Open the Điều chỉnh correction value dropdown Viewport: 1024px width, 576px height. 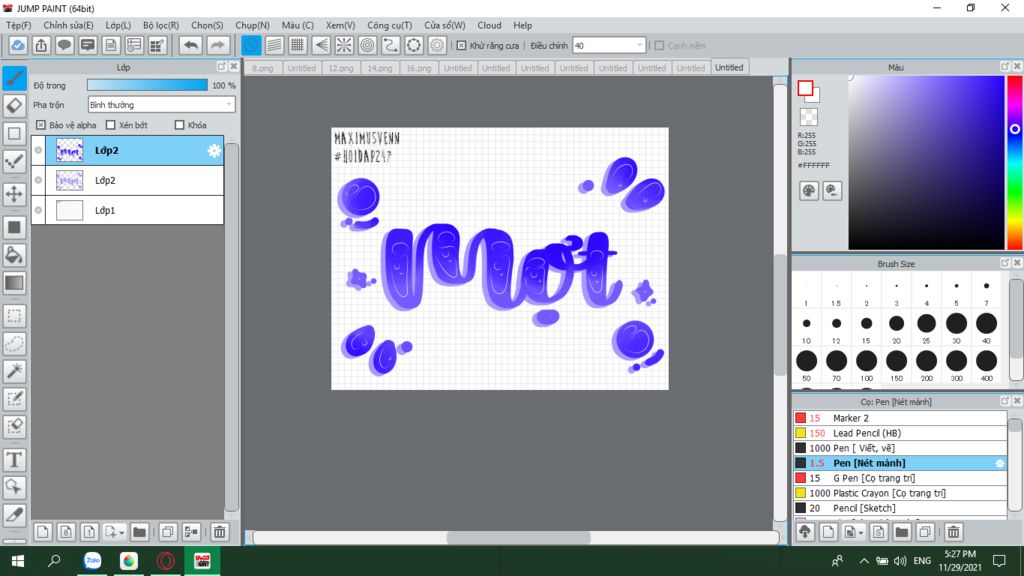[x=609, y=46]
